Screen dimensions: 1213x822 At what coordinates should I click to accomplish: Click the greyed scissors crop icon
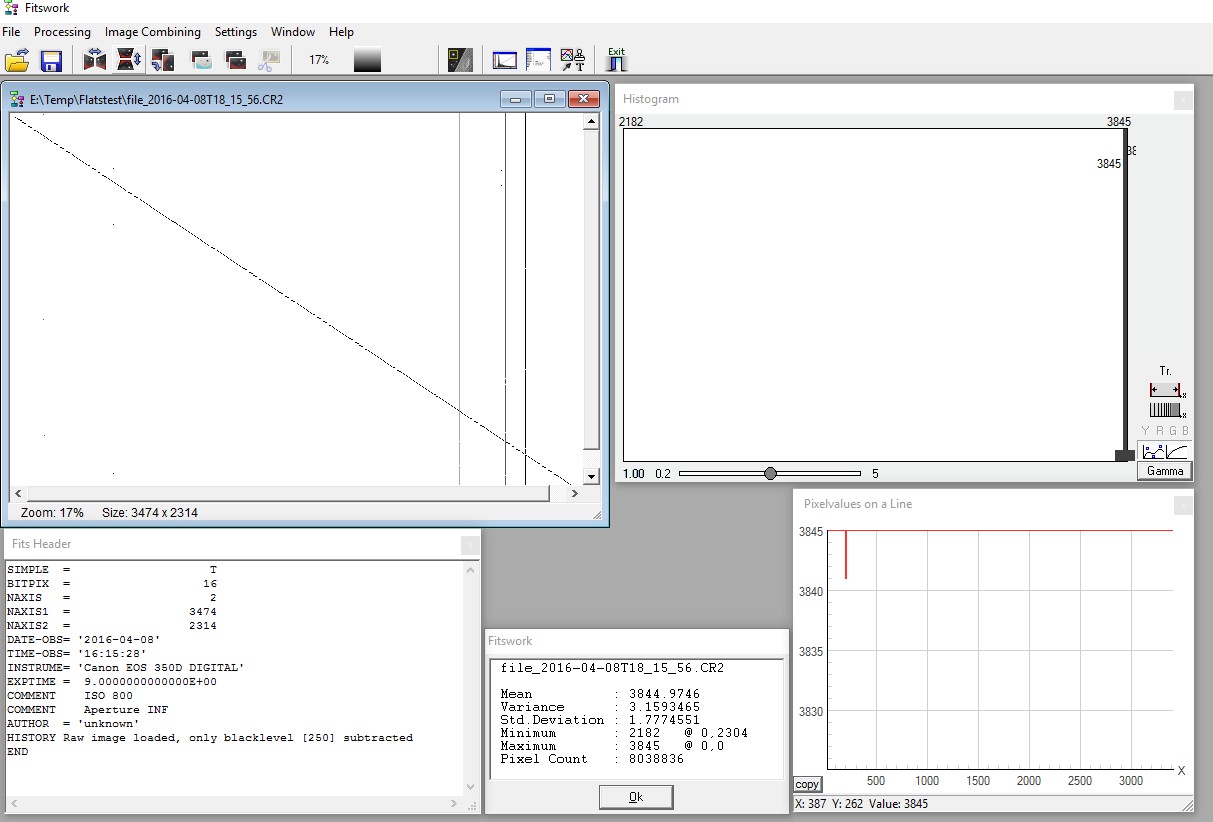click(268, 60)
